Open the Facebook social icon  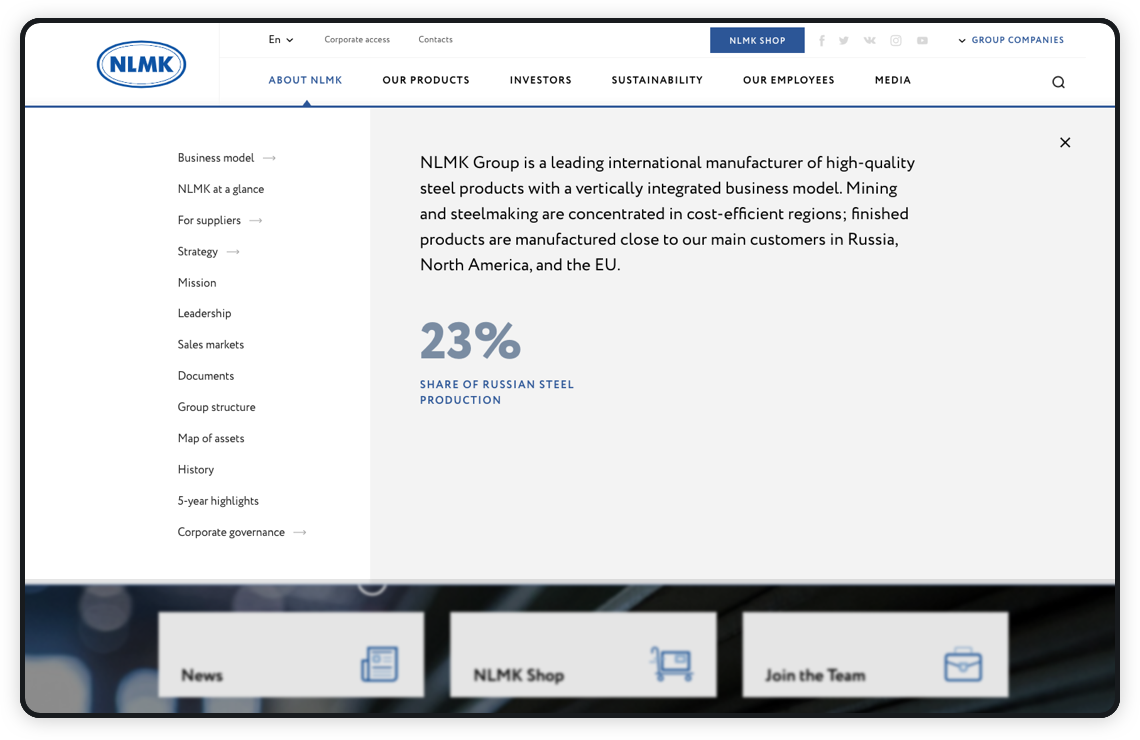822,41
